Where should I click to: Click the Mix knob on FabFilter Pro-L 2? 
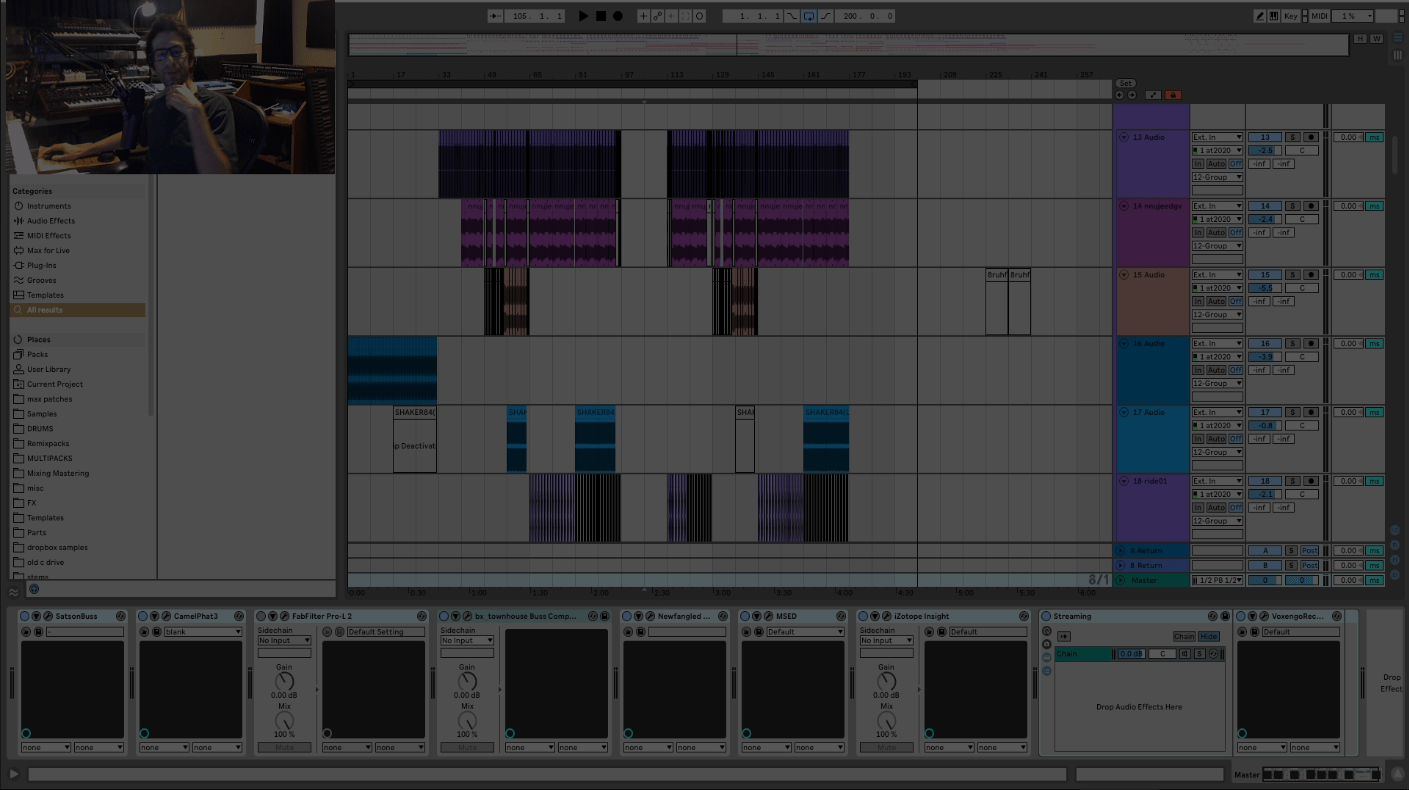pyautogui.click(x=285, y=721)
